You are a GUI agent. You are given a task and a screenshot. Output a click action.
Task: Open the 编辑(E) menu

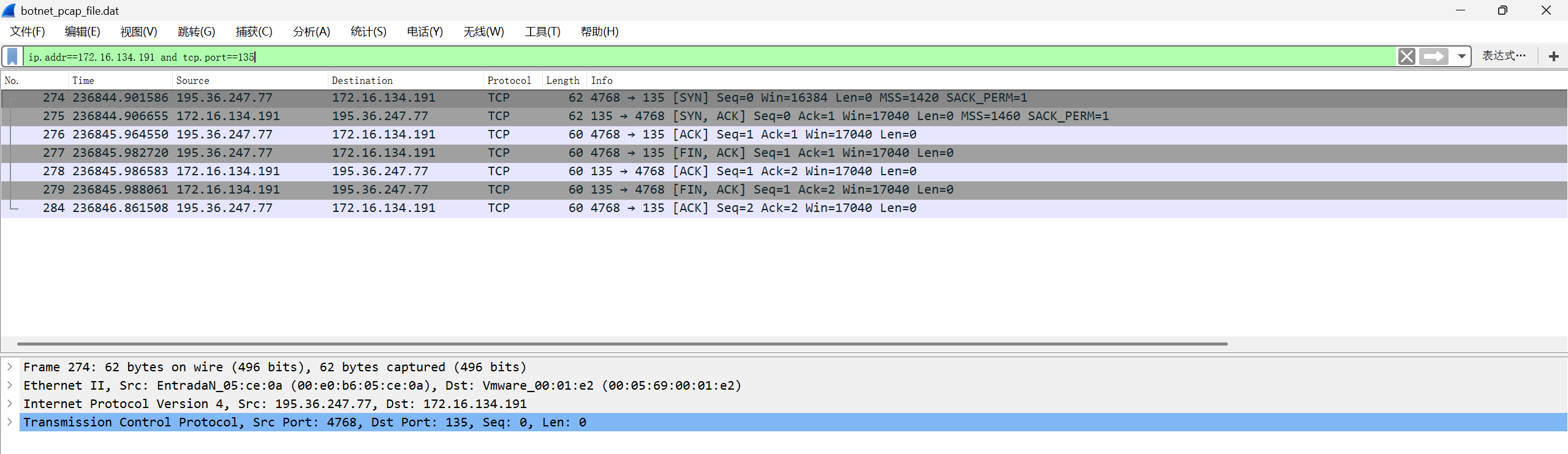82,32
